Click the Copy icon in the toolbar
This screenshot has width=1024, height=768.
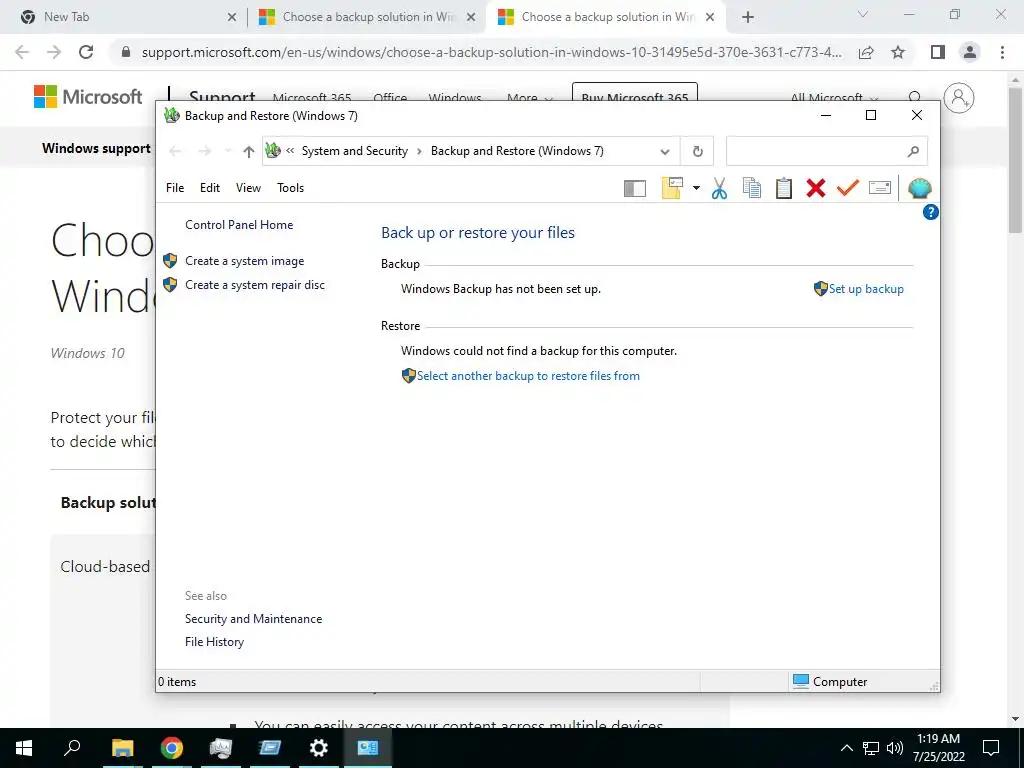click(752, 188)
